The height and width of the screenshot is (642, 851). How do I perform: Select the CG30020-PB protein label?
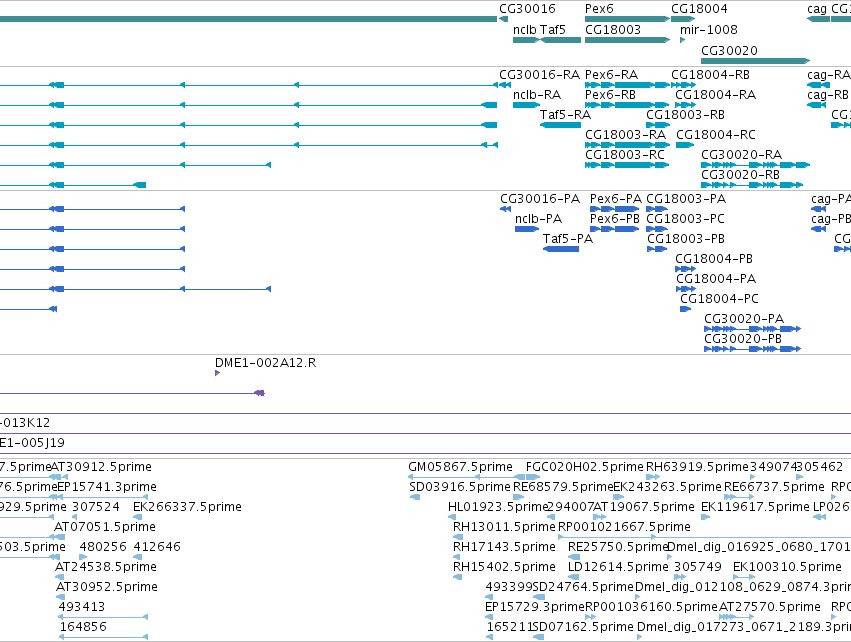[x=742, y=339]
